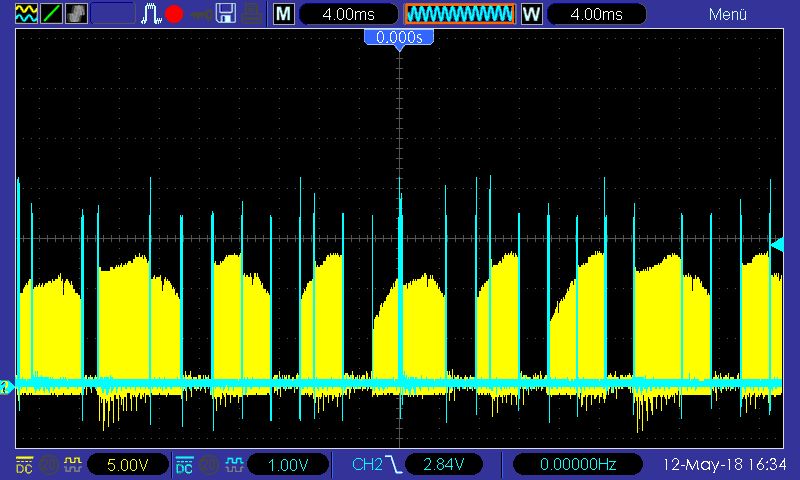This screenshot has height=480, width=800.
Task: Select the gray persistence display icon
Action: coord(76,14)
